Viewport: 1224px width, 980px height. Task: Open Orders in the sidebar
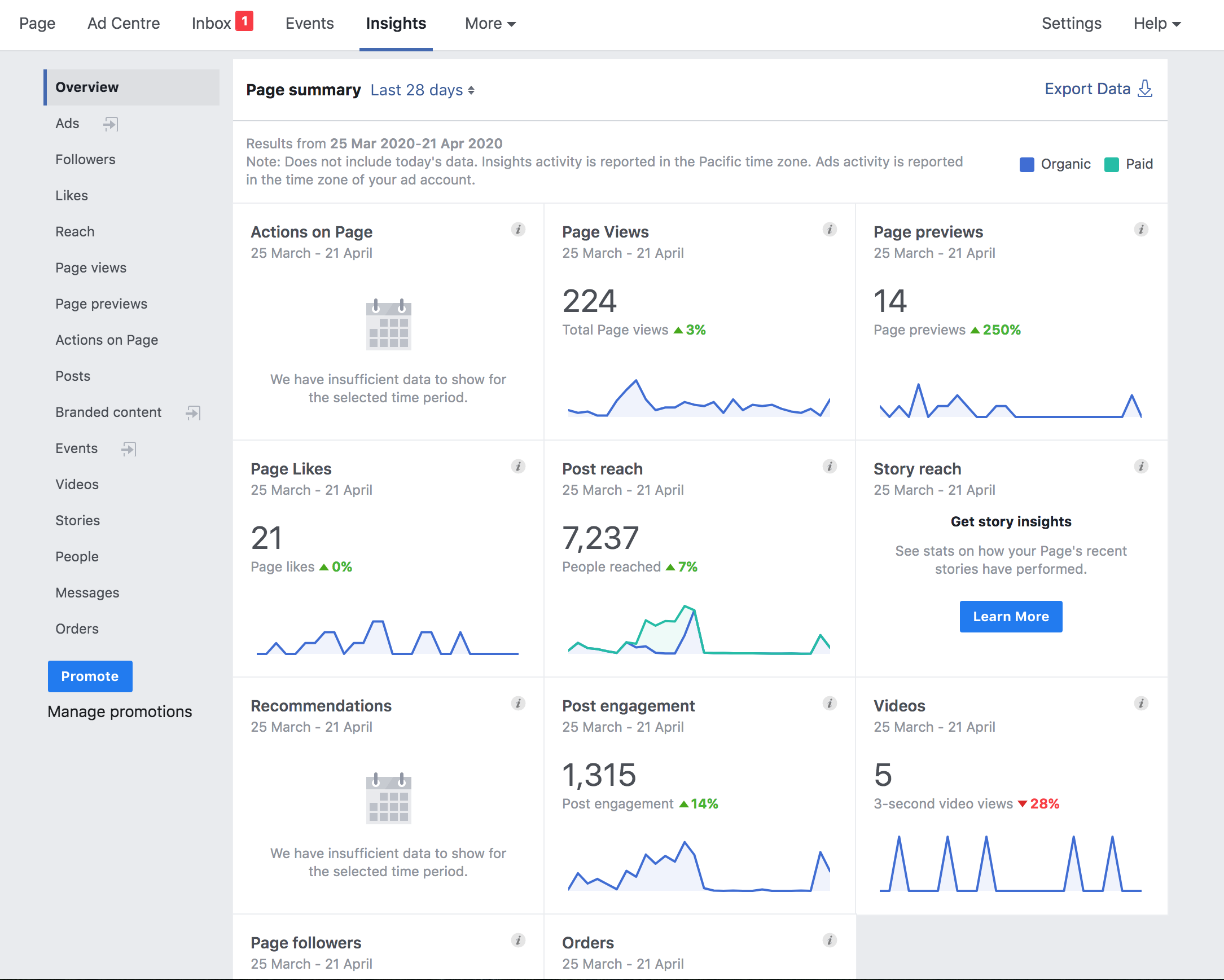(77, 629)
